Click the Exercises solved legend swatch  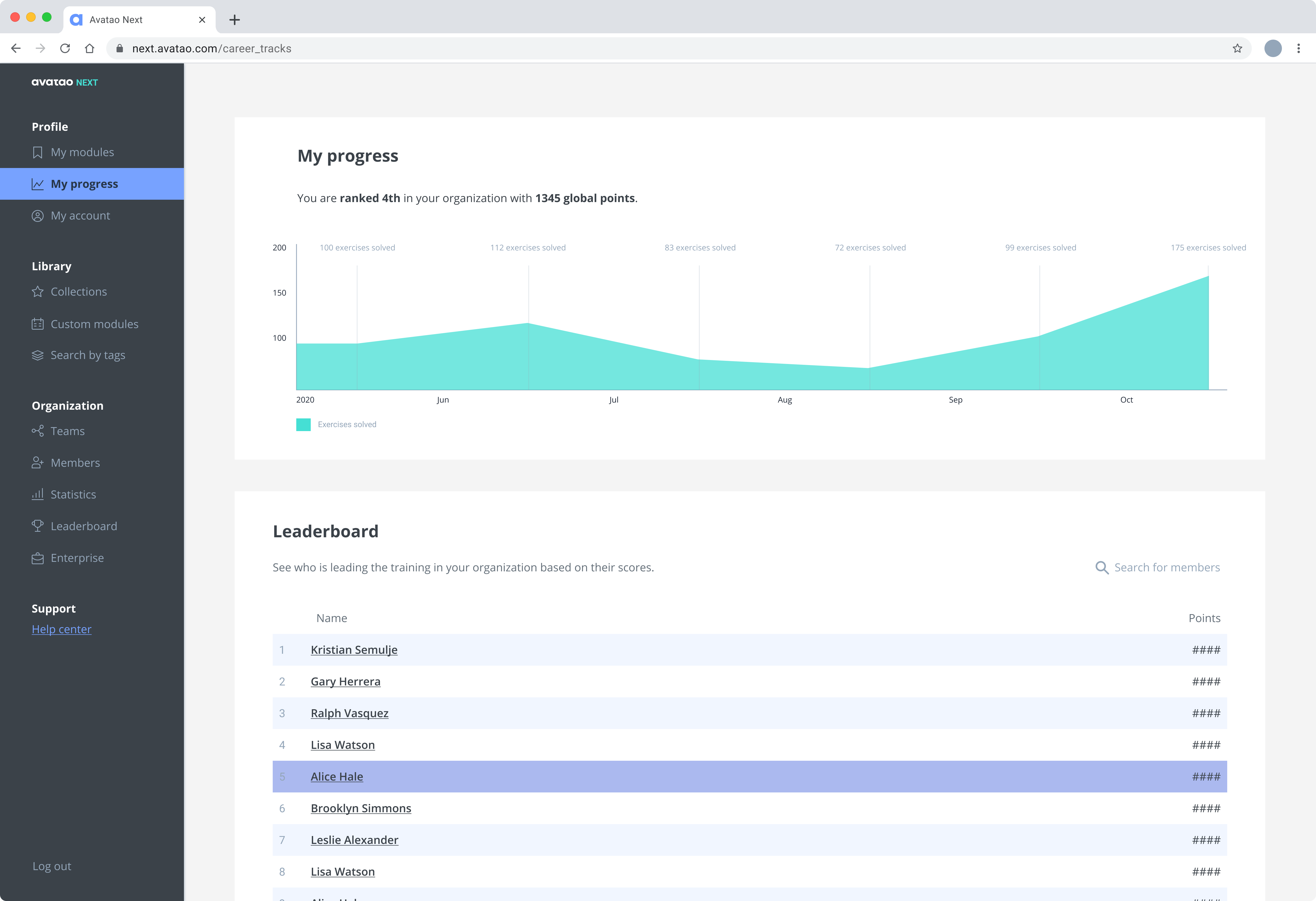(x=304, y=424)
